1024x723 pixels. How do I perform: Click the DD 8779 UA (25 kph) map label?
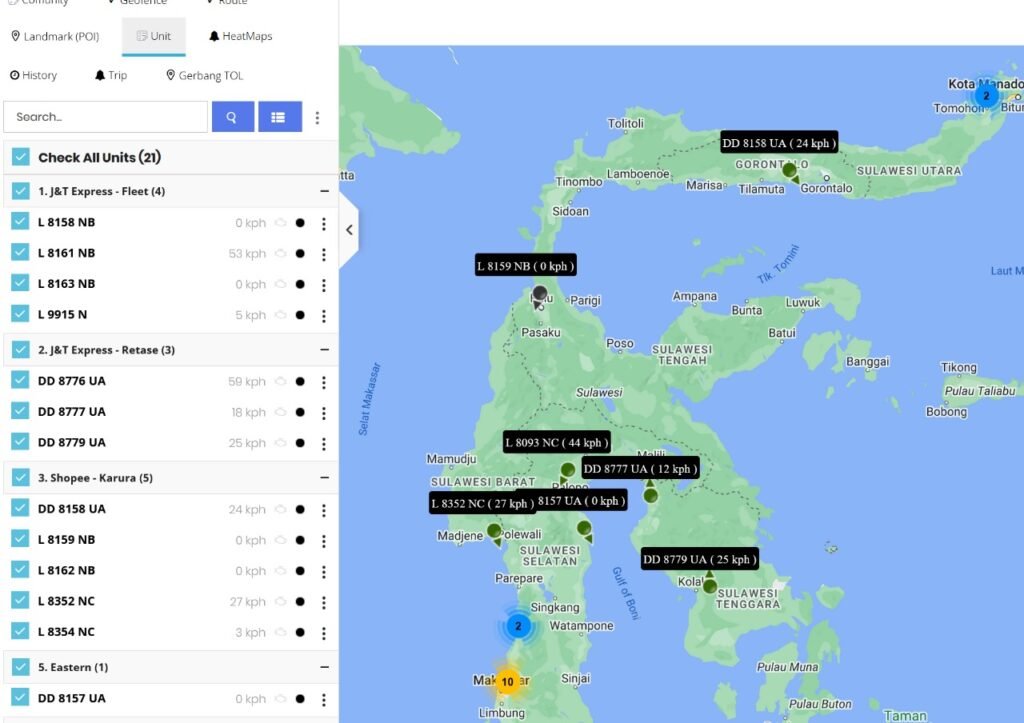(x=700, y=559)
